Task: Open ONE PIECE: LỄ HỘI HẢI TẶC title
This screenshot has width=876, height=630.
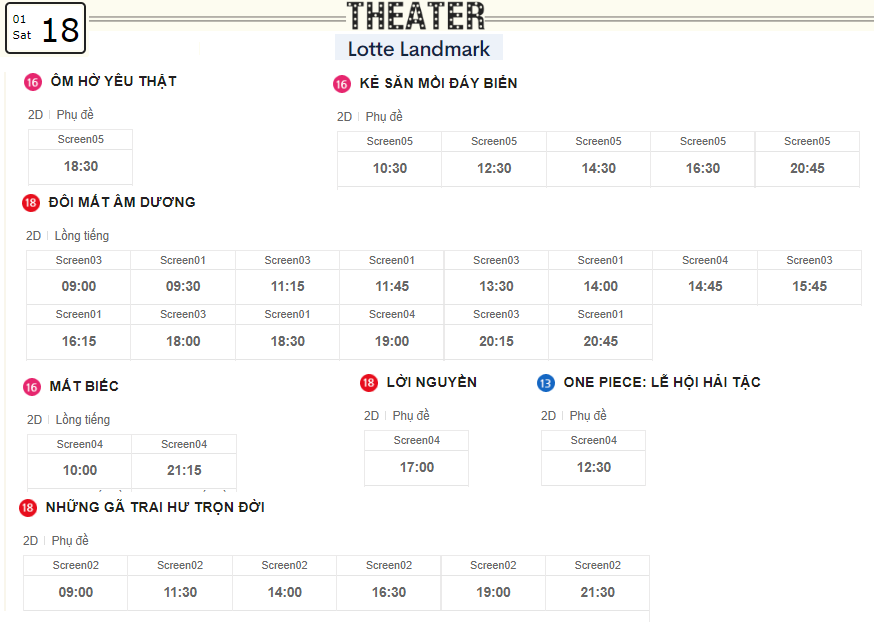Action: [x=662, y=382]
